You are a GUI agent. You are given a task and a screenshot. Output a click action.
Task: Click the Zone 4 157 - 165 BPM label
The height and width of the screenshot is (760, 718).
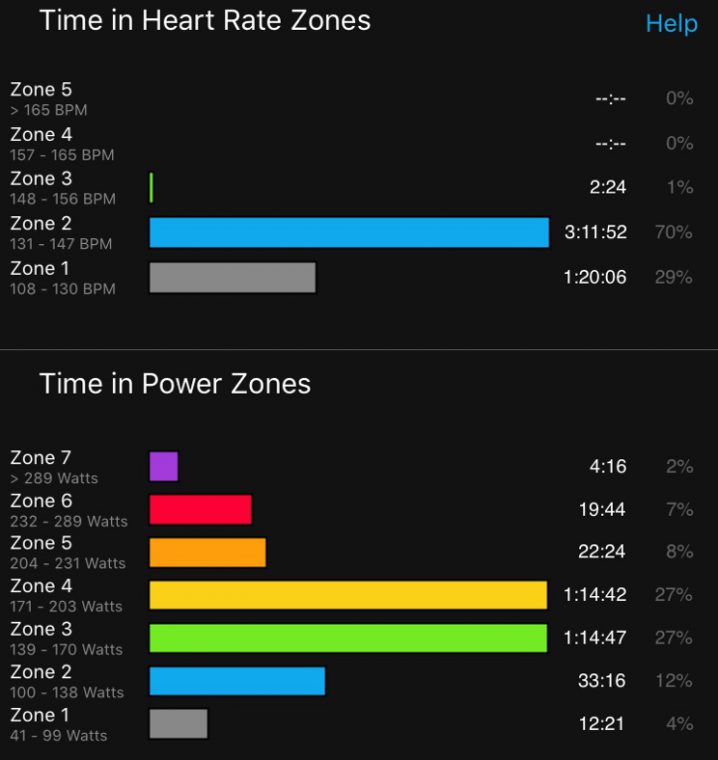[62, 143]
